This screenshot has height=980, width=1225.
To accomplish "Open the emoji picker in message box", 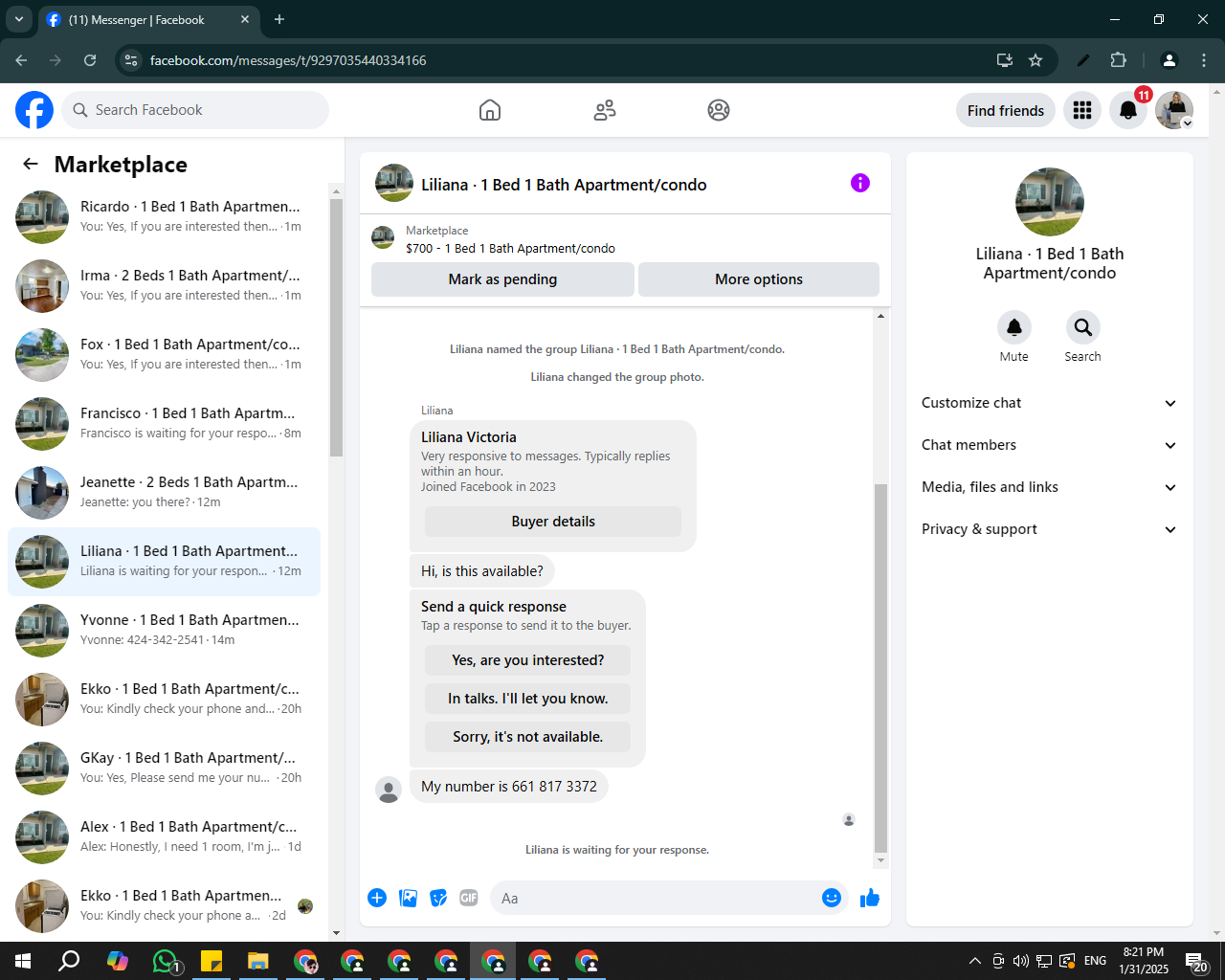I will 832,898.
